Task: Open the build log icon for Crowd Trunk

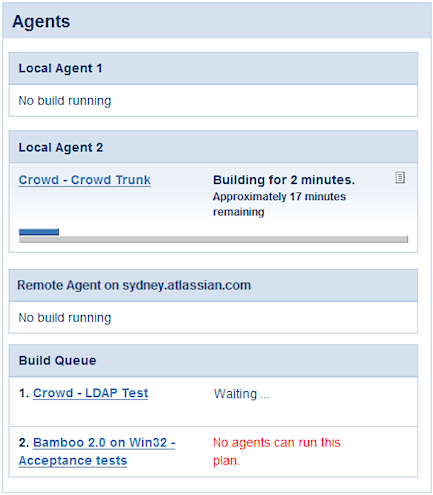Action: click(400, 178)
